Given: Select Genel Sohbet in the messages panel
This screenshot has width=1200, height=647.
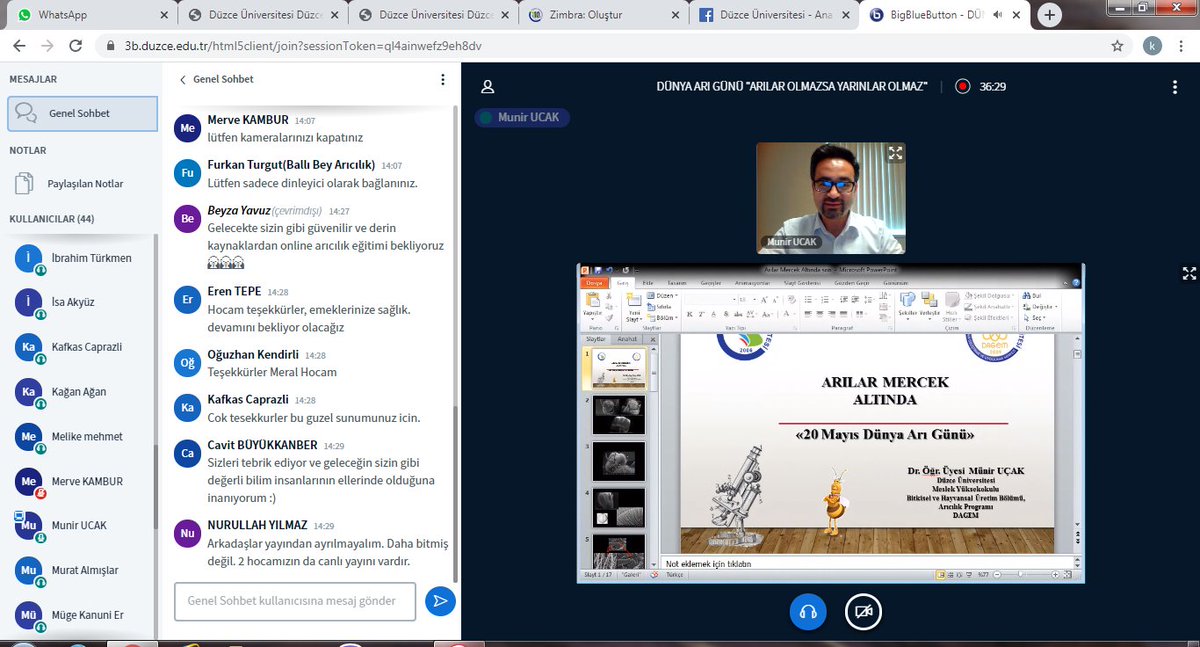Looking at the screenshot, I should (x=82, y=113).
